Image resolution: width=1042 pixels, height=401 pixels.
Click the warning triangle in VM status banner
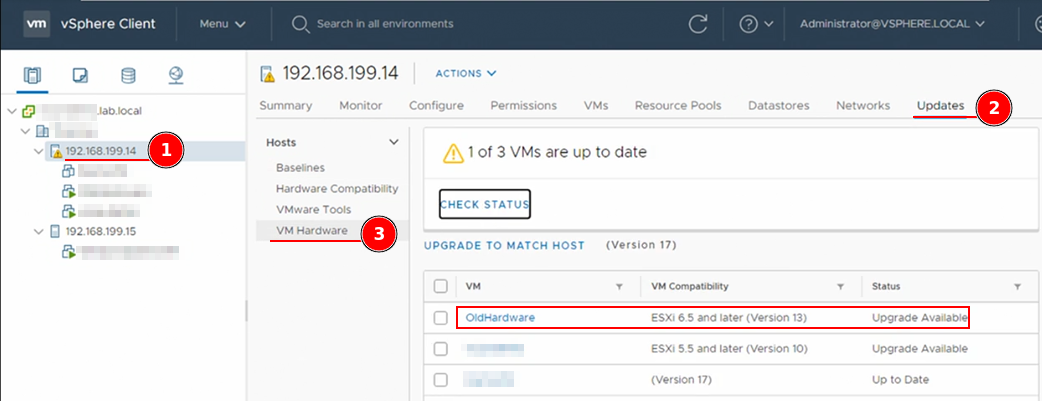[x=453, y=153]
